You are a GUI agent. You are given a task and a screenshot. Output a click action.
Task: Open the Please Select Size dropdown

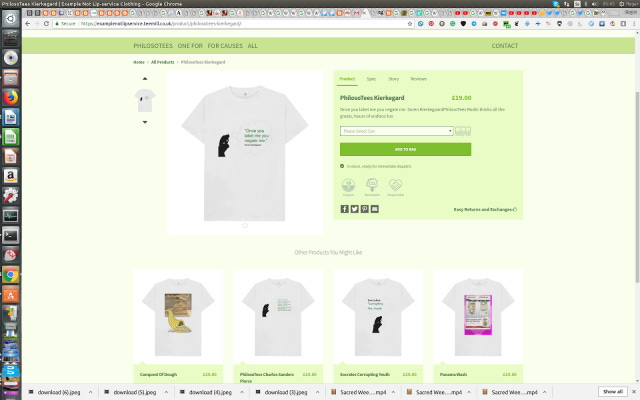click(396, 131)
